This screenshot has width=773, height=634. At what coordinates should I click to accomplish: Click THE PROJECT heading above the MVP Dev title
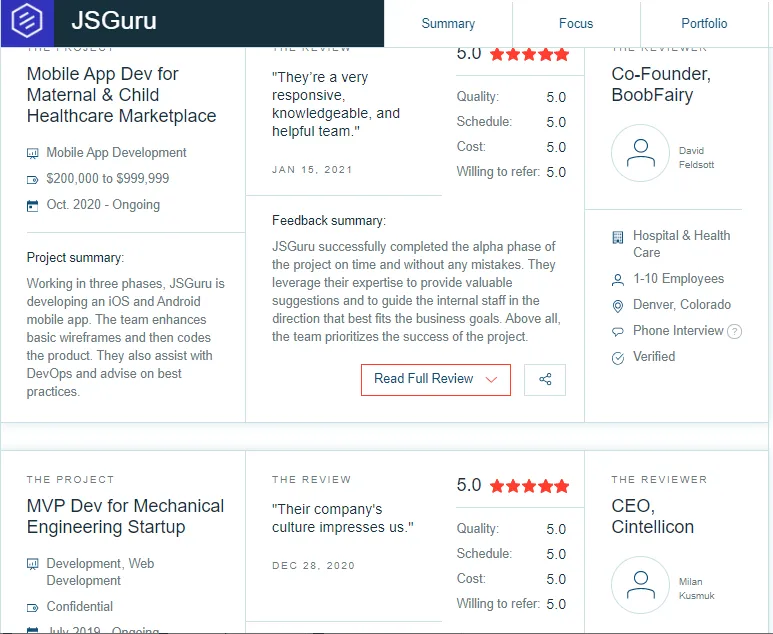[70, 479]
